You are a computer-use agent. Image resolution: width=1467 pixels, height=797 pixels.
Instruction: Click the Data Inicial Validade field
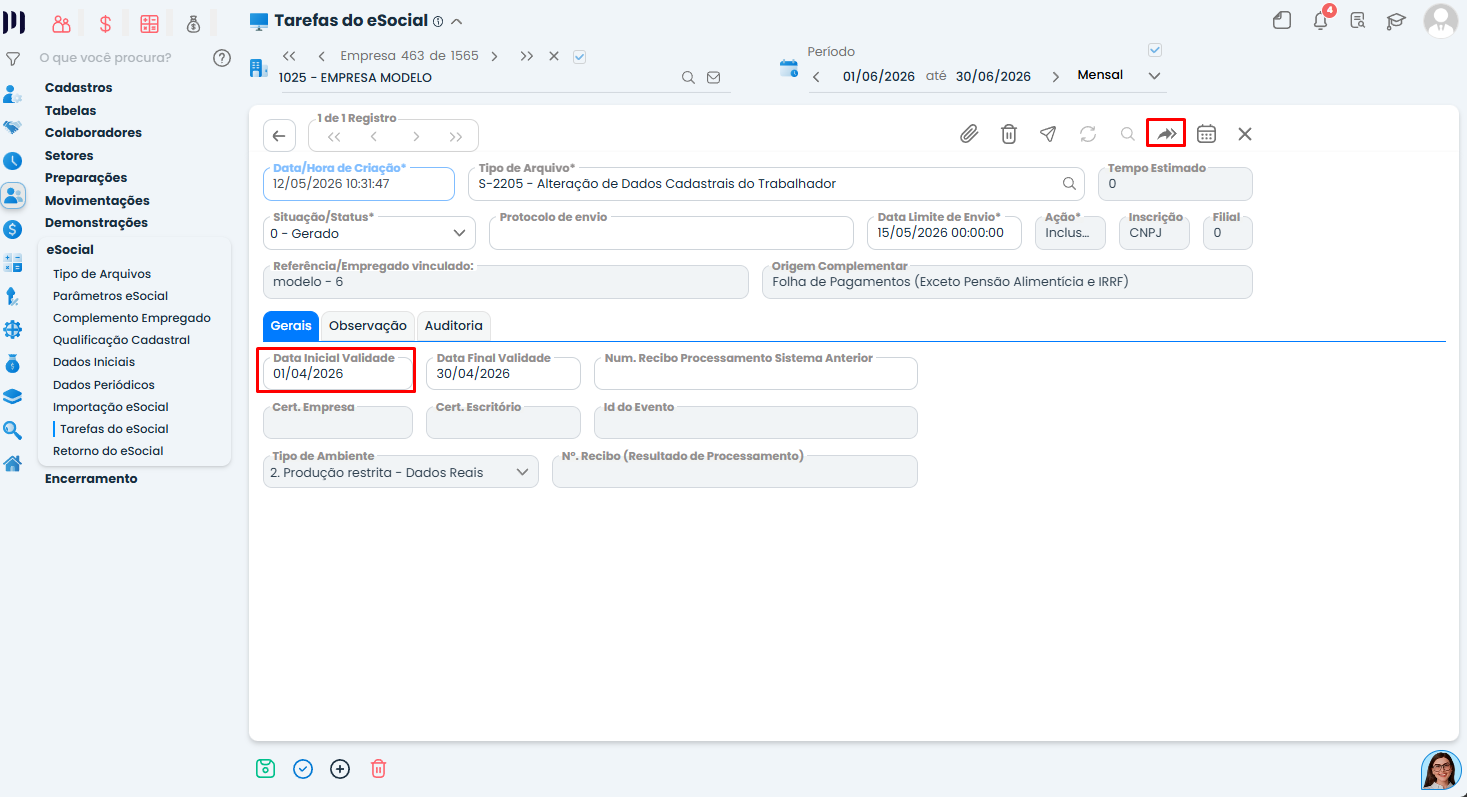tap(338, 373)
